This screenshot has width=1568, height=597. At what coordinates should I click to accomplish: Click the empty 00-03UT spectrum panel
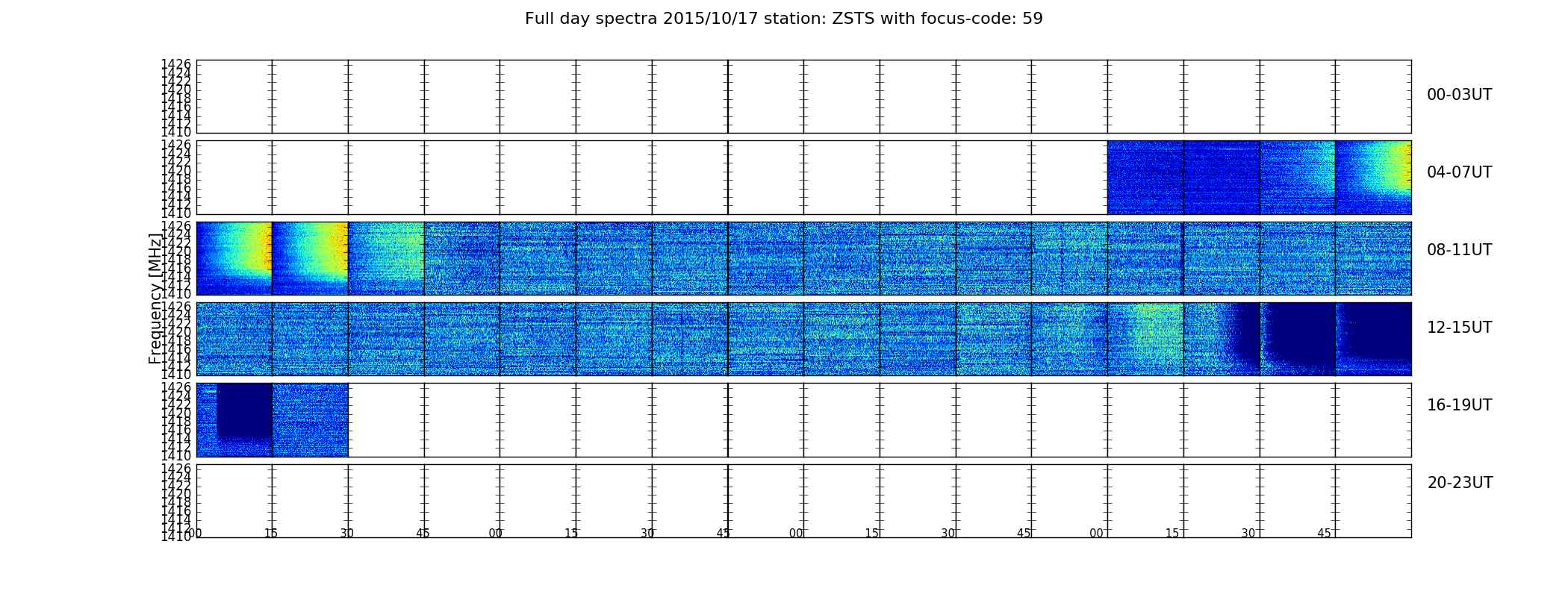[x=803, y=96]
